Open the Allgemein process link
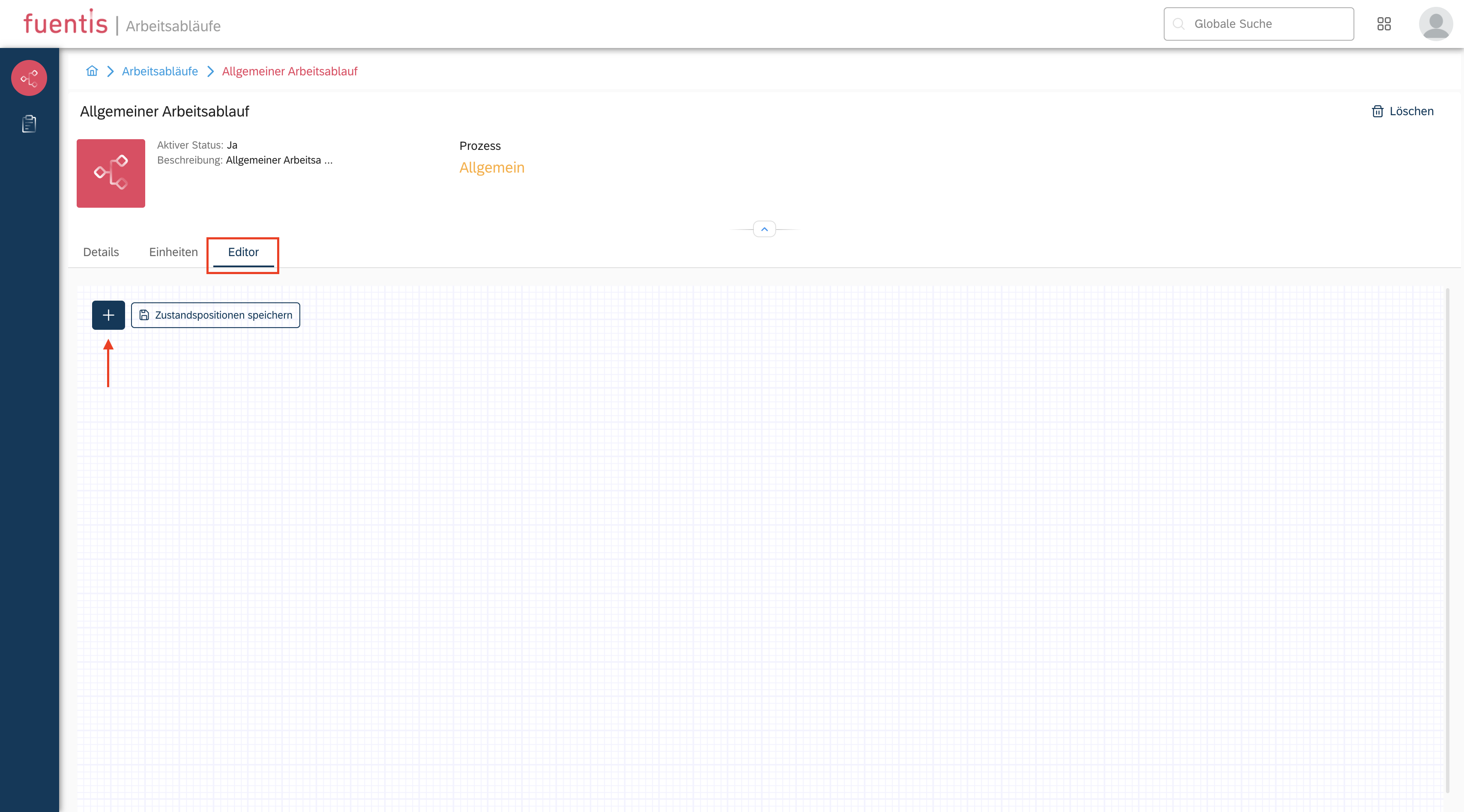 tap(492, 167)
